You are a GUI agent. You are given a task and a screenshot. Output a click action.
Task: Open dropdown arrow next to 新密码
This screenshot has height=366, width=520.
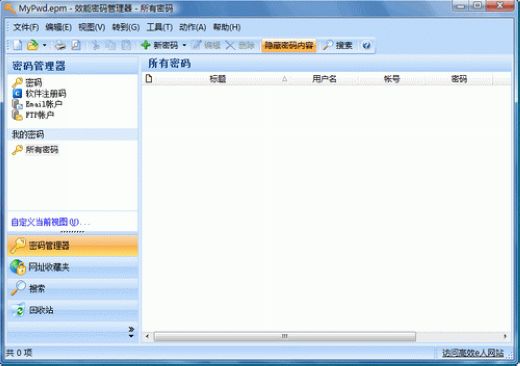[x=184, y=45]
